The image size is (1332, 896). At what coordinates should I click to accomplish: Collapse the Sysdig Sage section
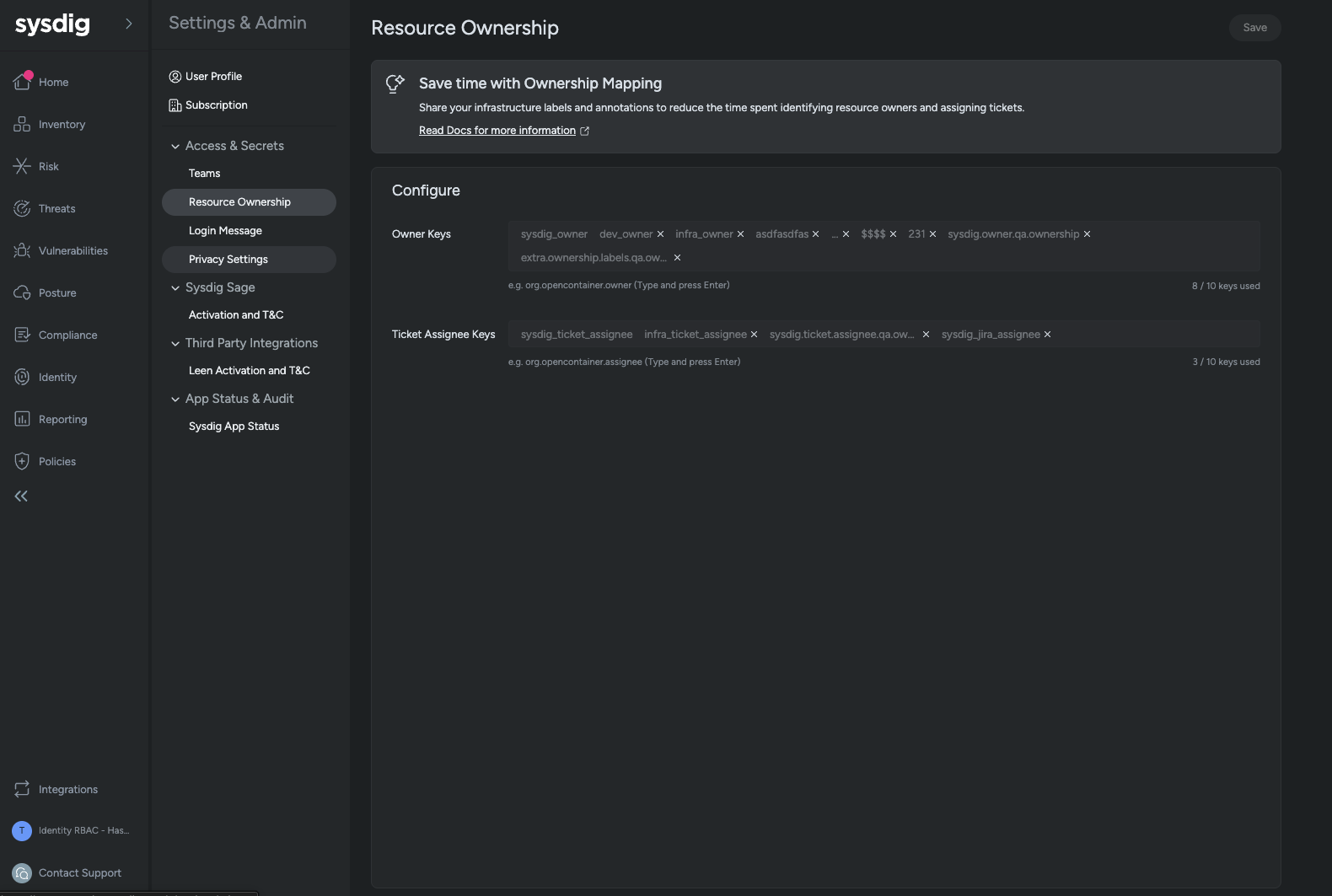tap(175, 288)
